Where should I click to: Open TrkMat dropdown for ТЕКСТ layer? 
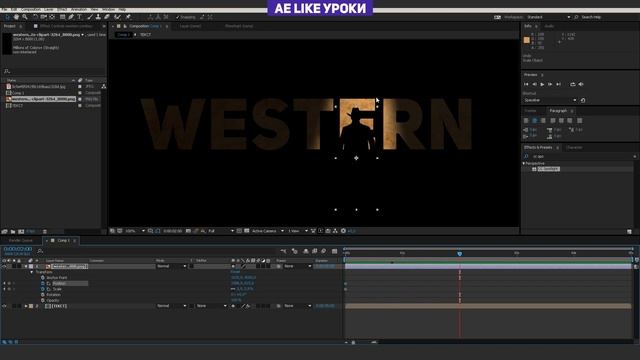(x=211, y=306)
